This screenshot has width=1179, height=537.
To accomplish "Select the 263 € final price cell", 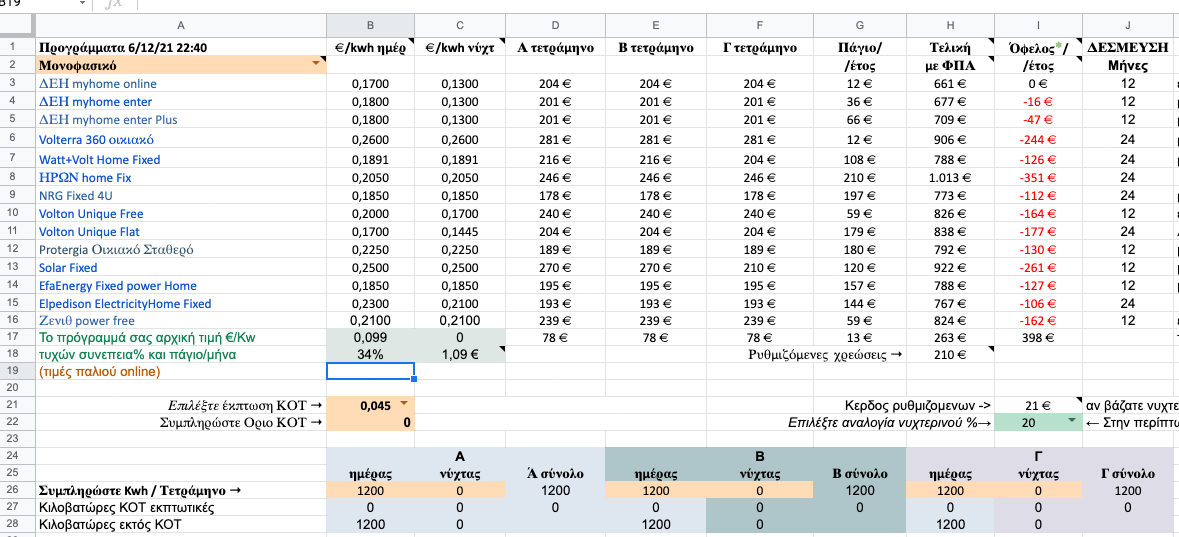I will coord(950,338).
